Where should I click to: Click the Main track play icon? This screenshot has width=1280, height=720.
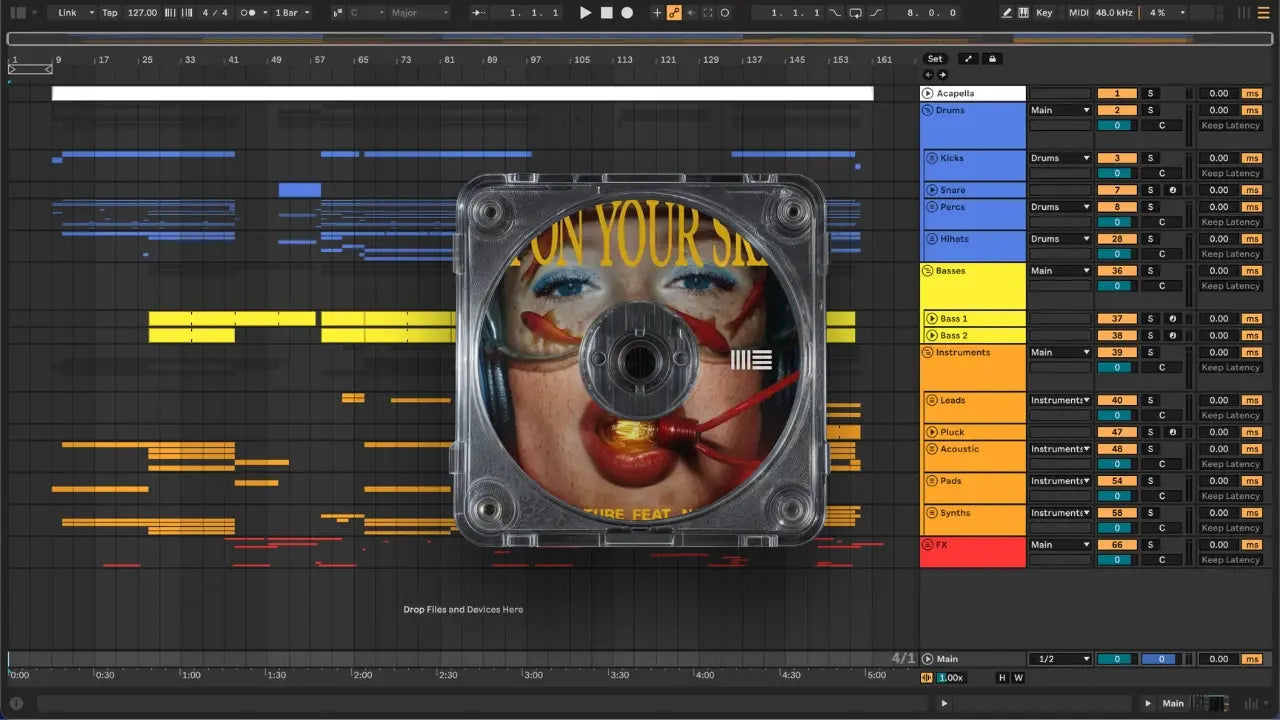tap(928, 659)
